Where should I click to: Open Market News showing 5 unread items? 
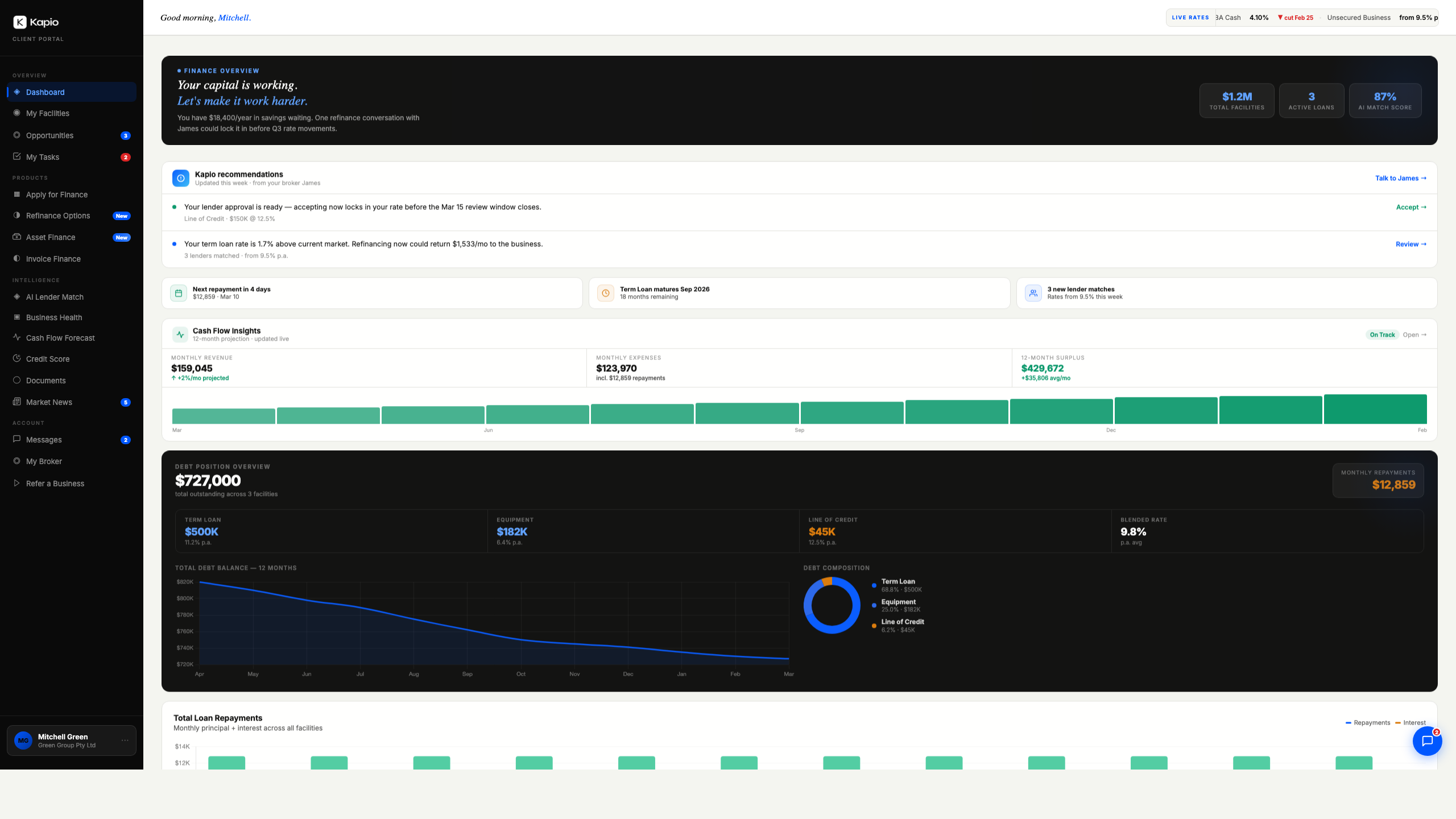click(49, 402)
